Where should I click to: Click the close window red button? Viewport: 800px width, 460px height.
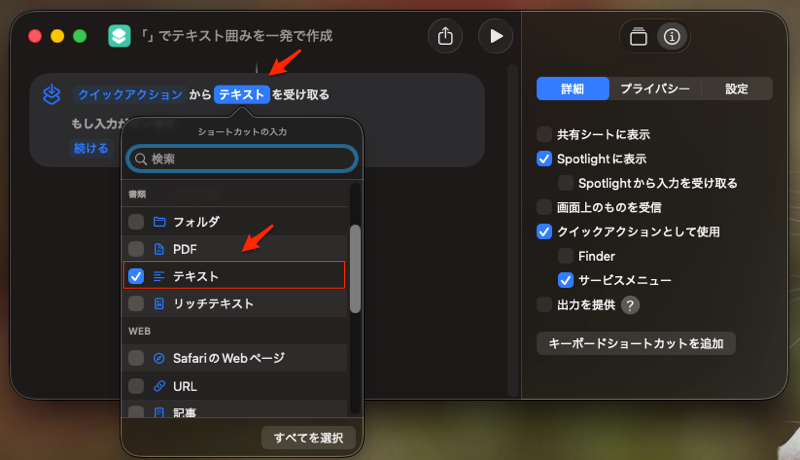point(35,36)
